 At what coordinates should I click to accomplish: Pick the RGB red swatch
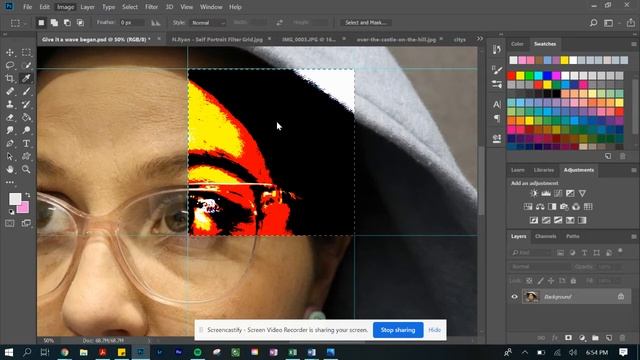(x=511, y=76)
